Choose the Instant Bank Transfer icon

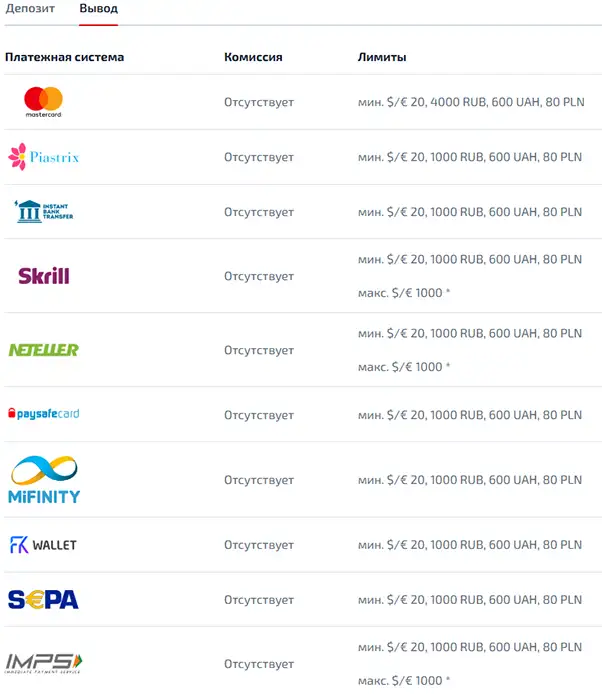pyautogui.click(x=44, y=211)
